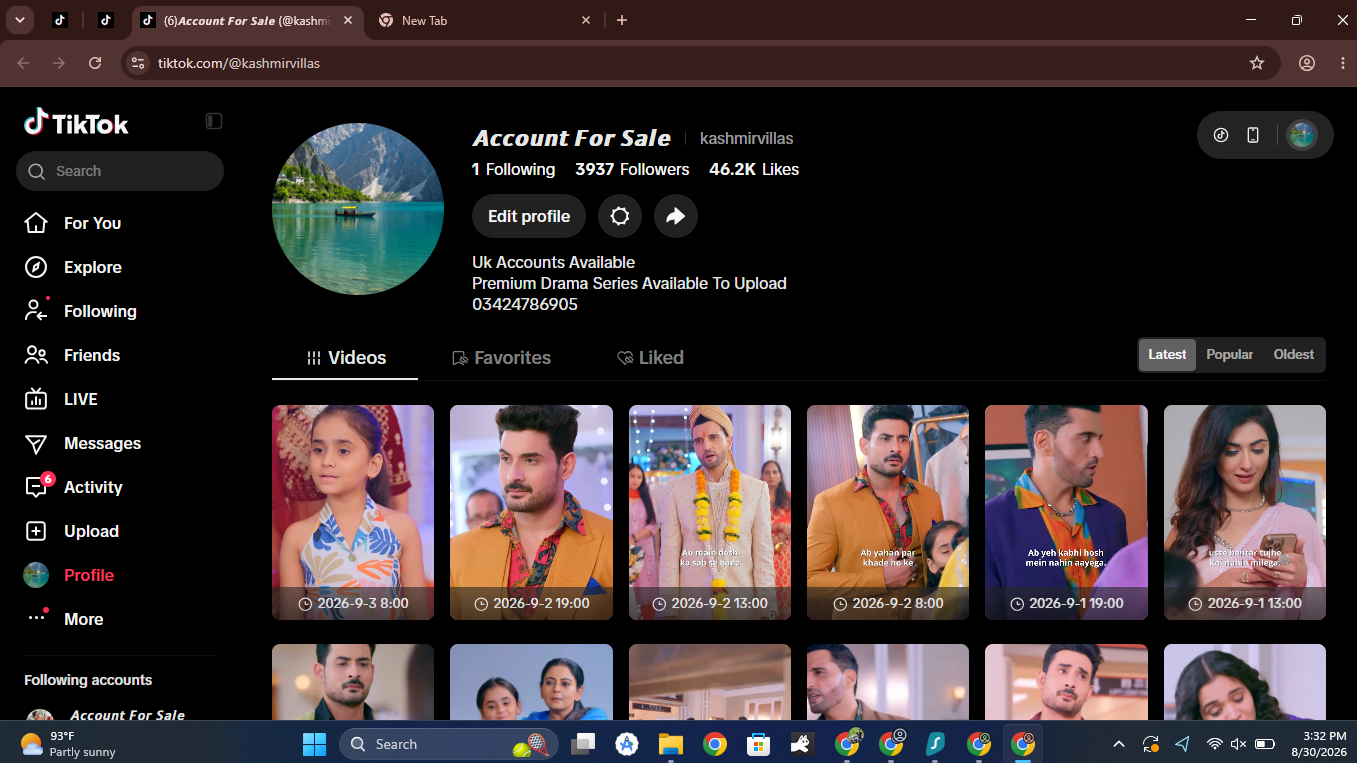The height and width of the screenshot is (763, 1357).
Task: Click the kashmirvillas username text
Action: click(x=747, y=138)
